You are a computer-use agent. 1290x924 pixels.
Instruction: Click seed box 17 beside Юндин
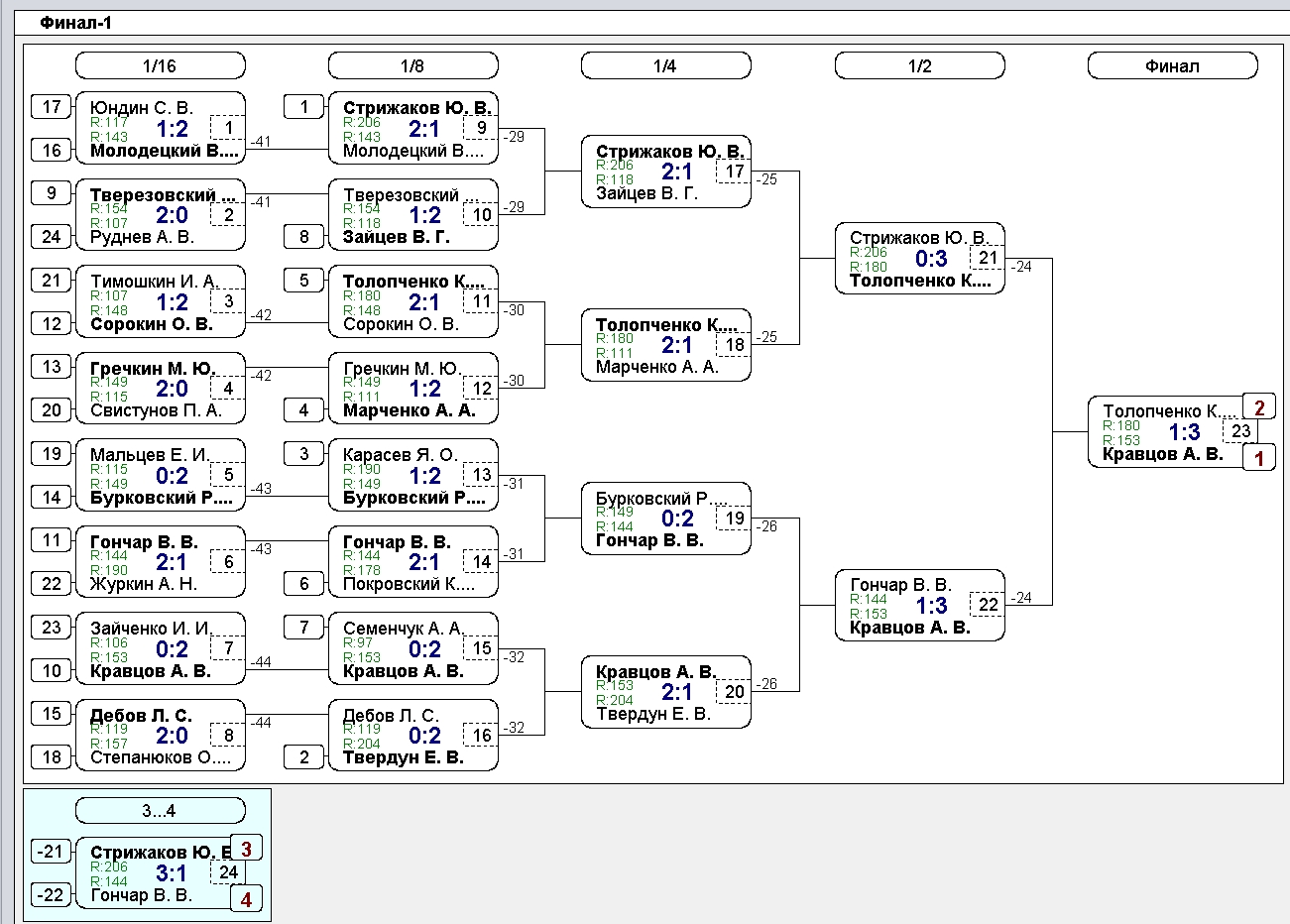(x=52, y=107)
